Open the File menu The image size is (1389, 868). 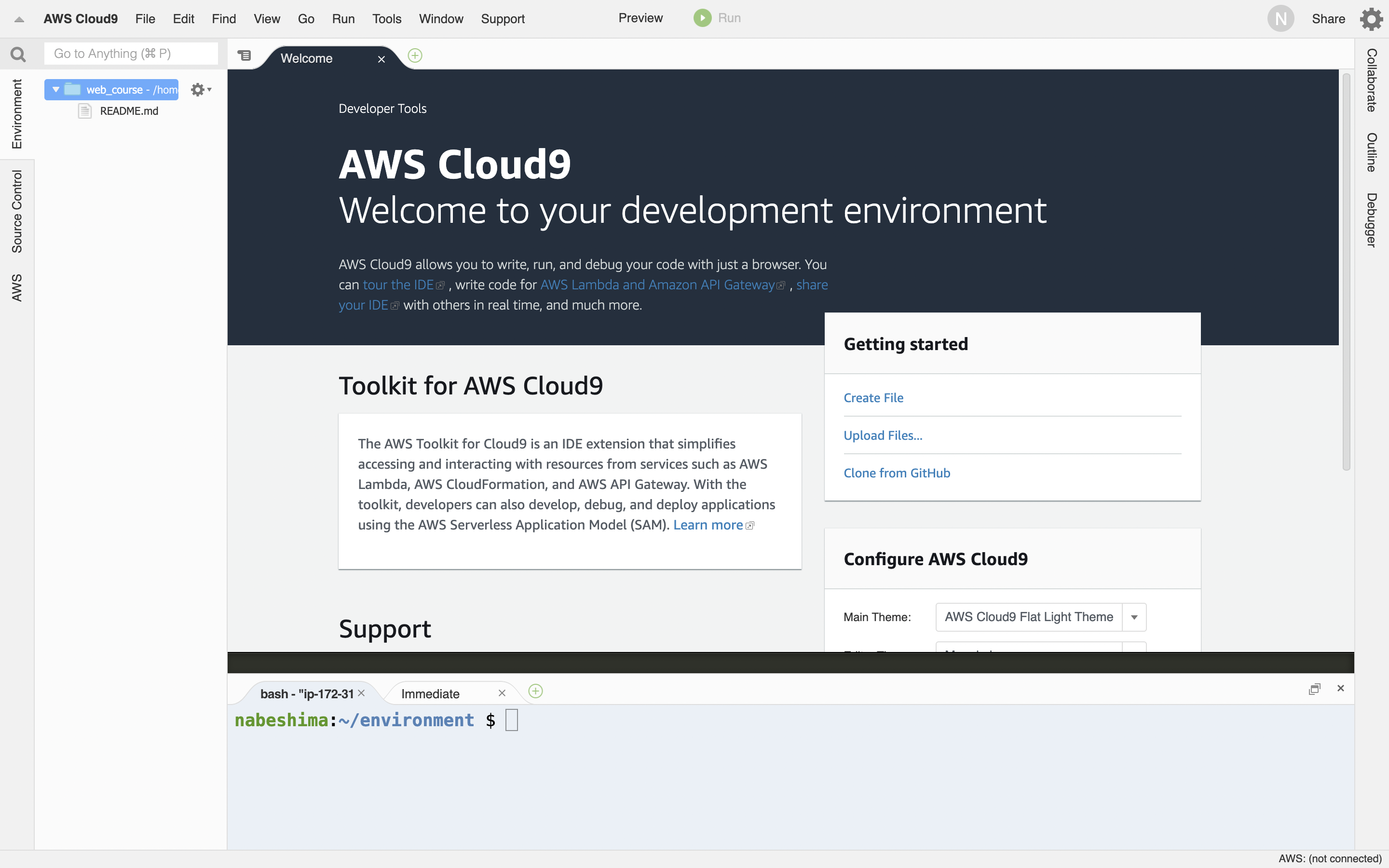[145, 19]
